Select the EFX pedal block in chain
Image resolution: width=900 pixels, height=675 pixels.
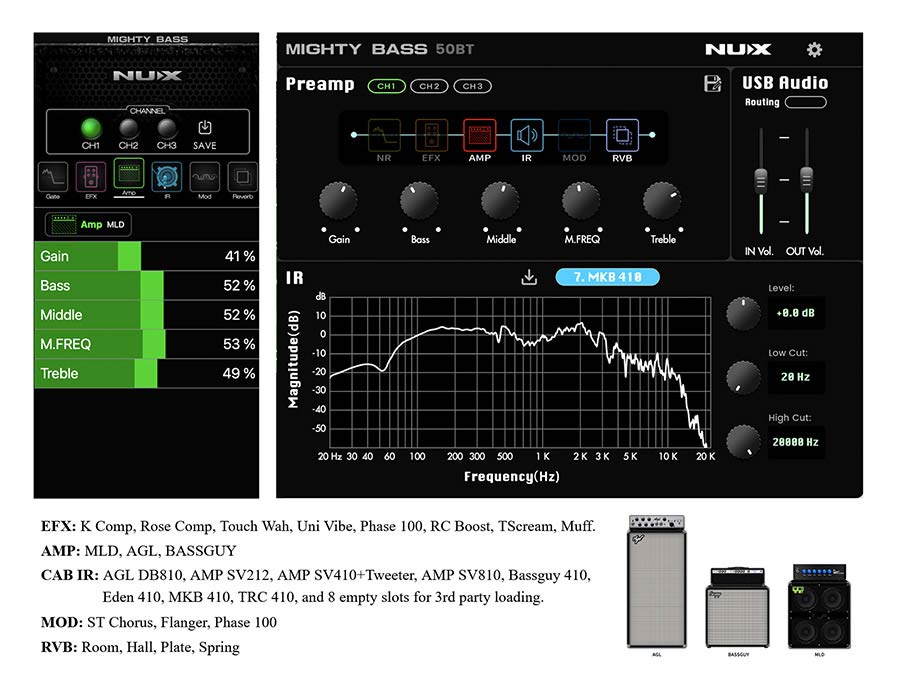point(431,135)
